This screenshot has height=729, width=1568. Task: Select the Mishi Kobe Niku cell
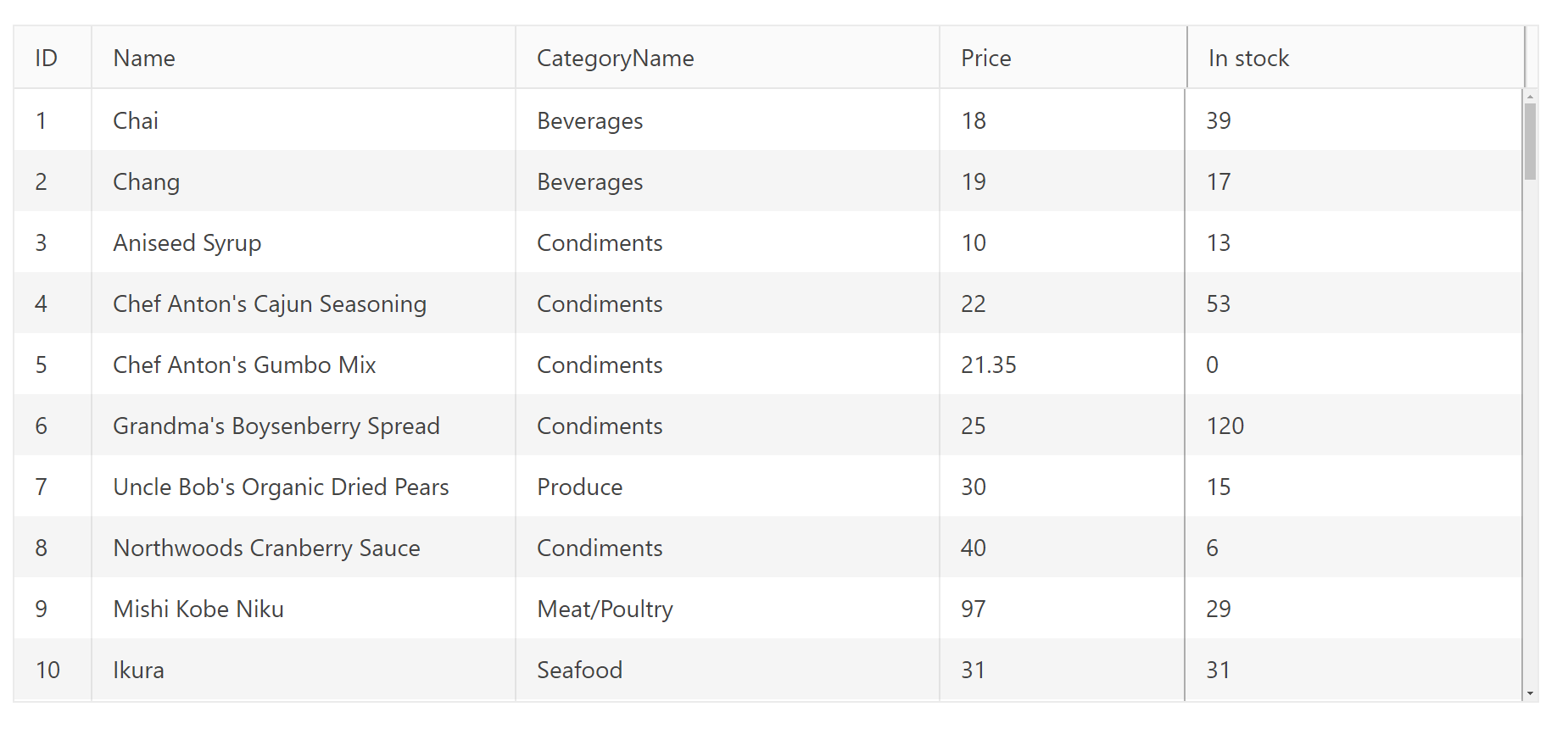click(198, 609)
